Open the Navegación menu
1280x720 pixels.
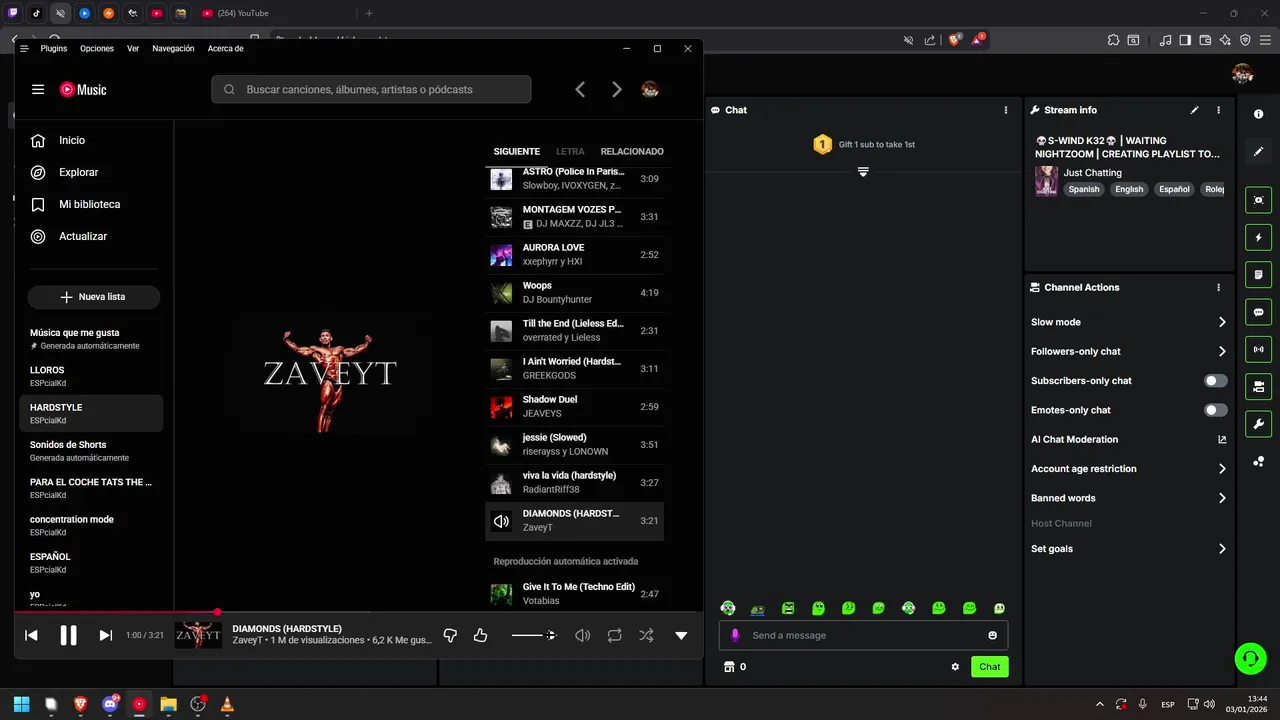[173, 48]
